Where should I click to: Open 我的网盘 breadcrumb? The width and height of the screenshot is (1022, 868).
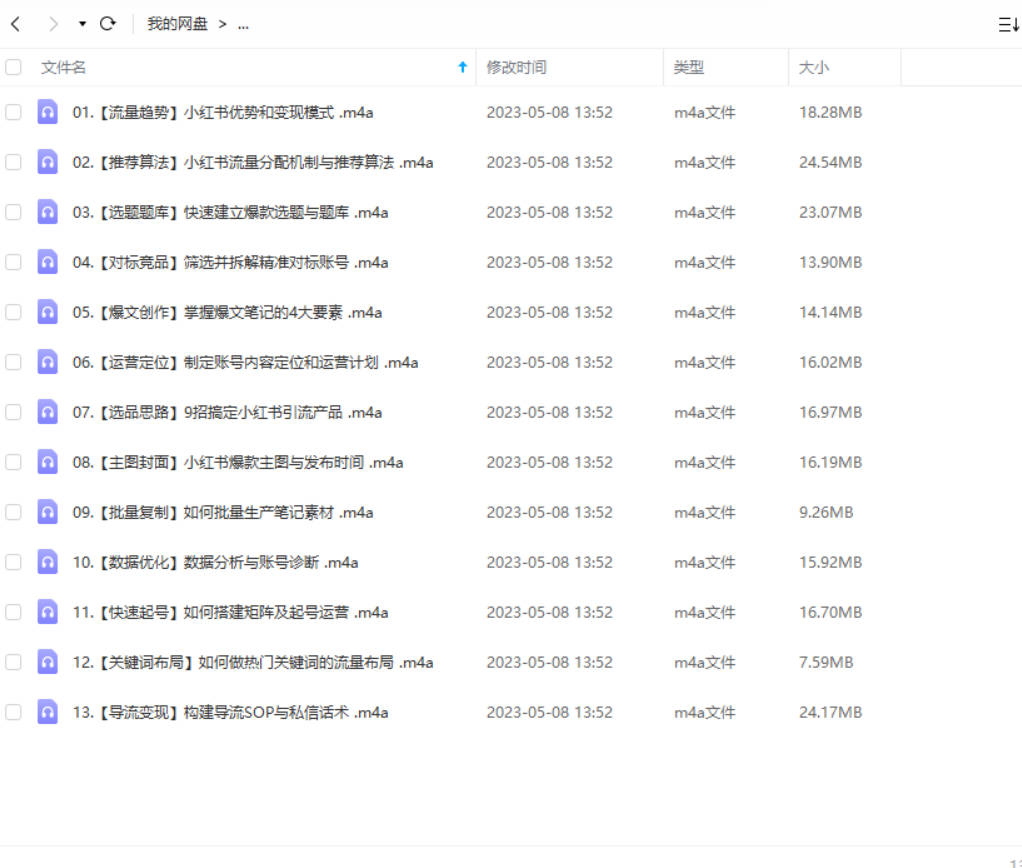point(177,24)
